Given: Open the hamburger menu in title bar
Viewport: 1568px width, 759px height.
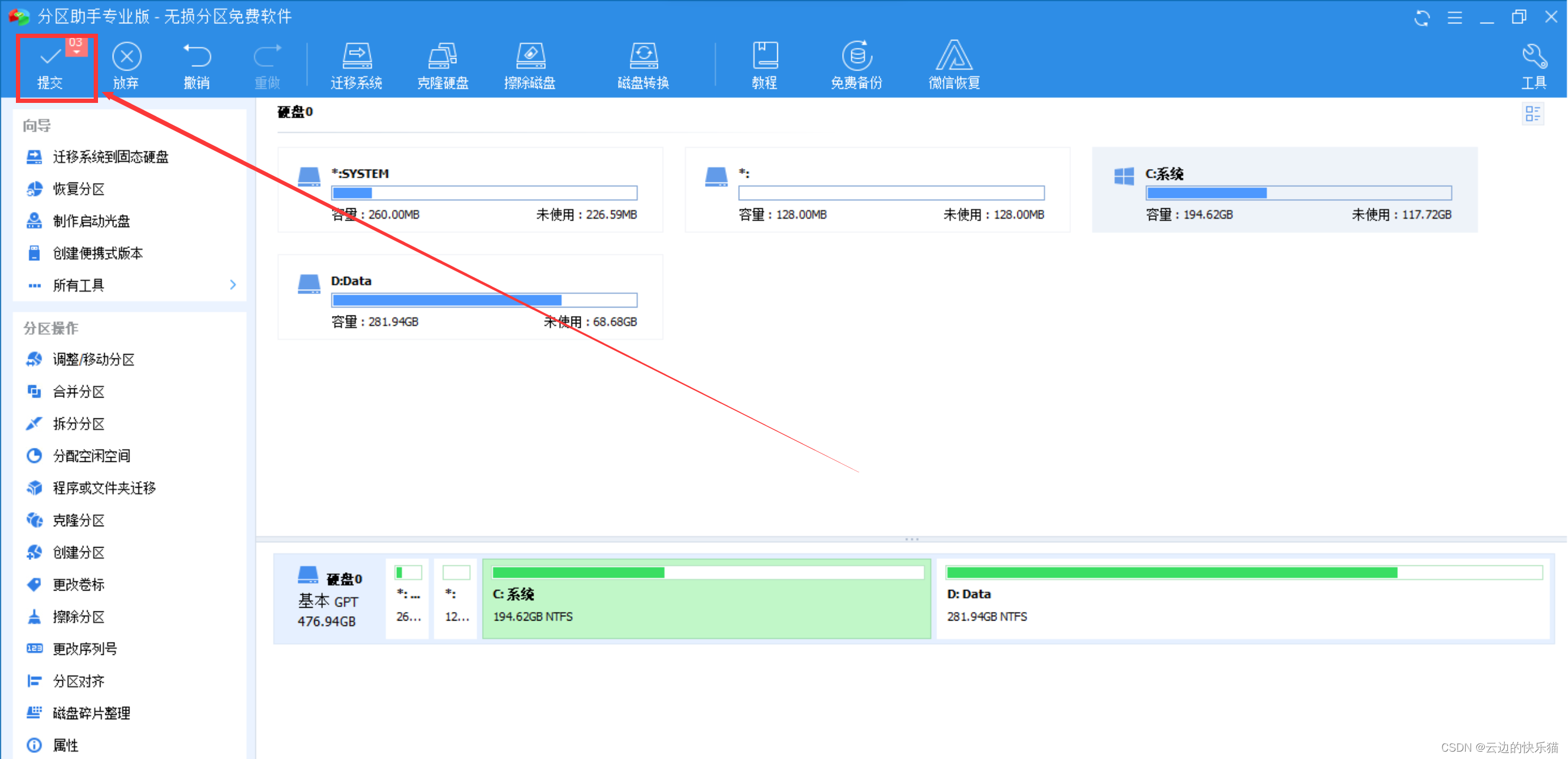Looking at the screenshot, I should click(x=1455, y=18).
